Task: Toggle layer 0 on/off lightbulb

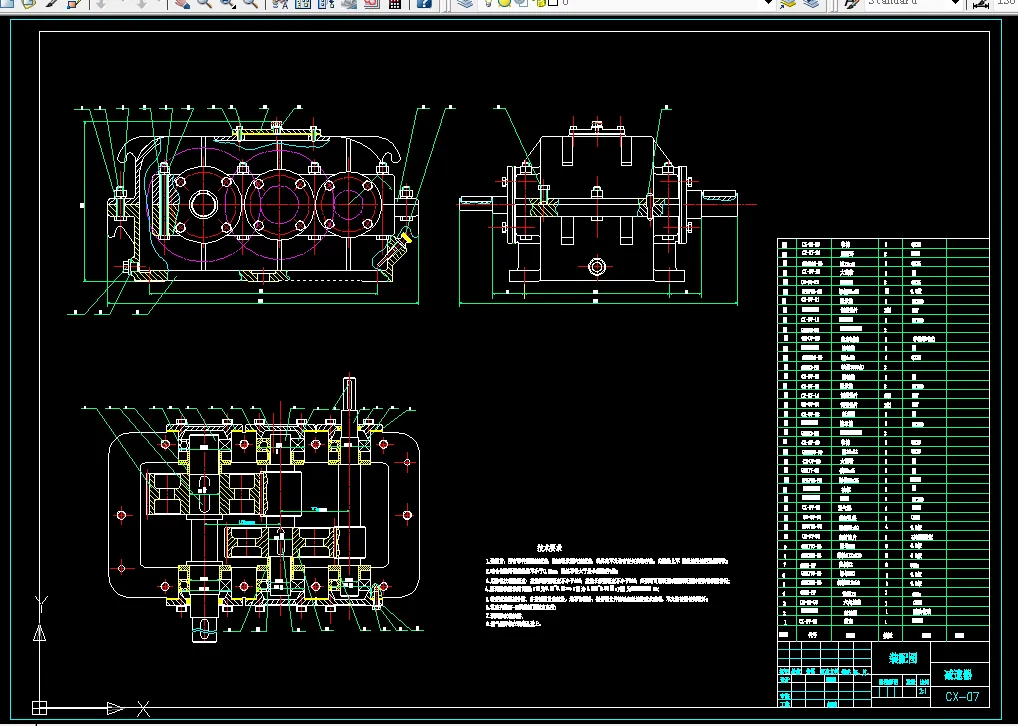Action: pos(490,3)
